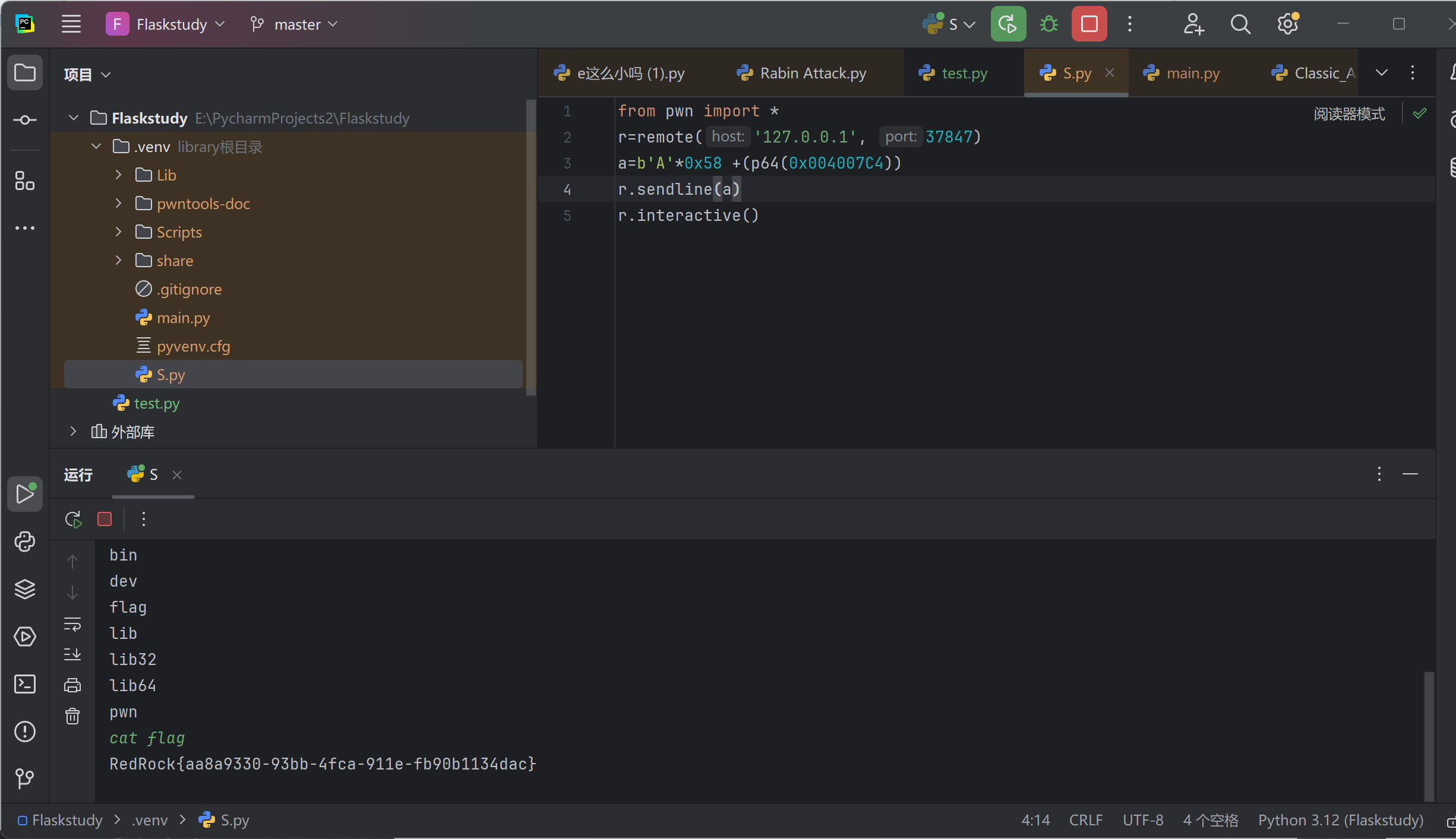Open Python Packages layers icon
Viewport: 1456px width, 839px height.
(24, 589)
